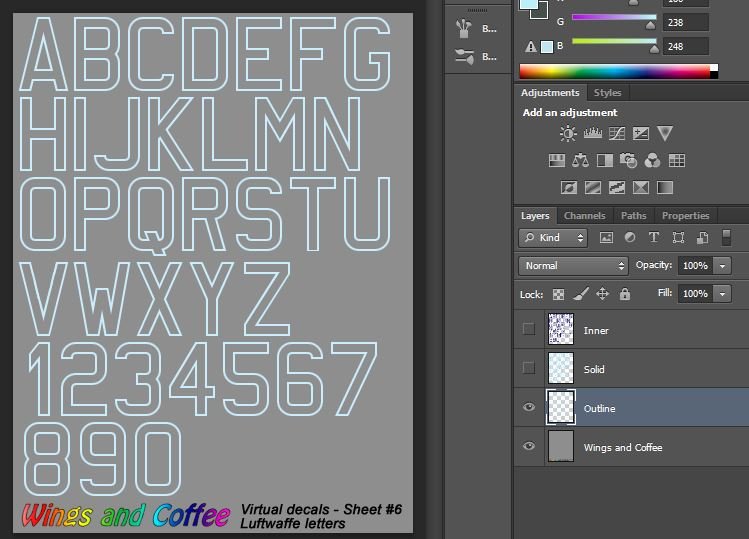Click the Opacity 100% field

[x=696, y=266]
